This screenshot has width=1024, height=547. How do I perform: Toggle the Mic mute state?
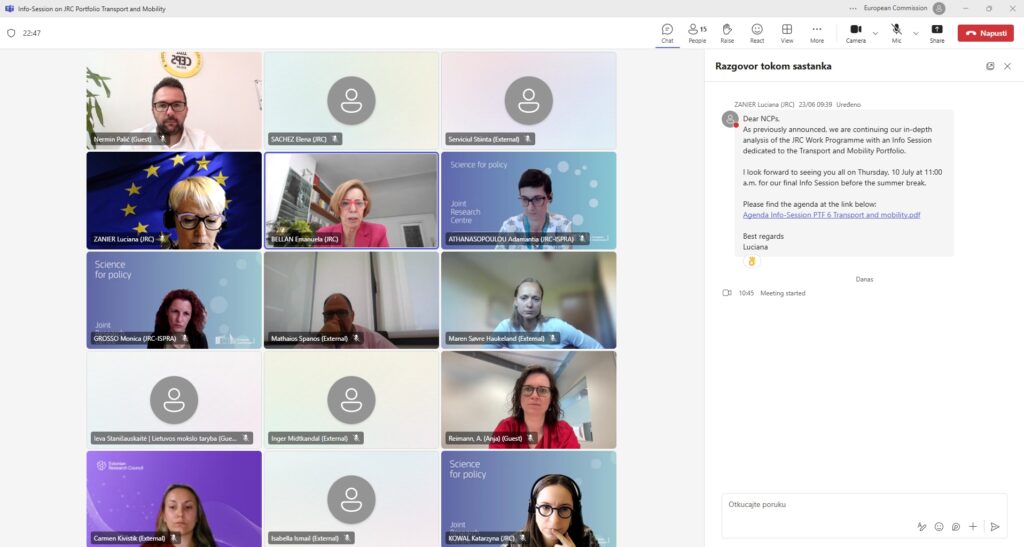coord(896,33)
